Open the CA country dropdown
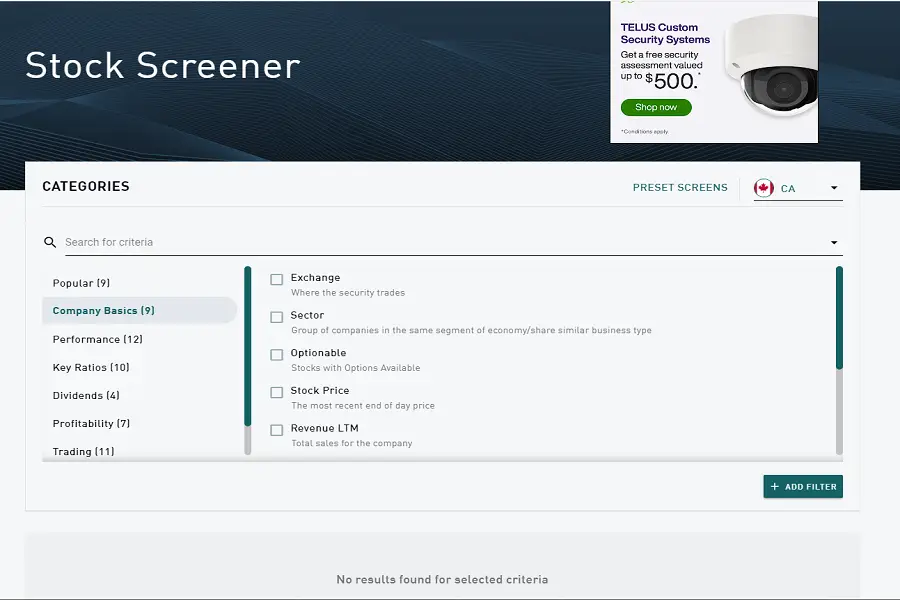 pyautogui.click(x=833, y=188)
